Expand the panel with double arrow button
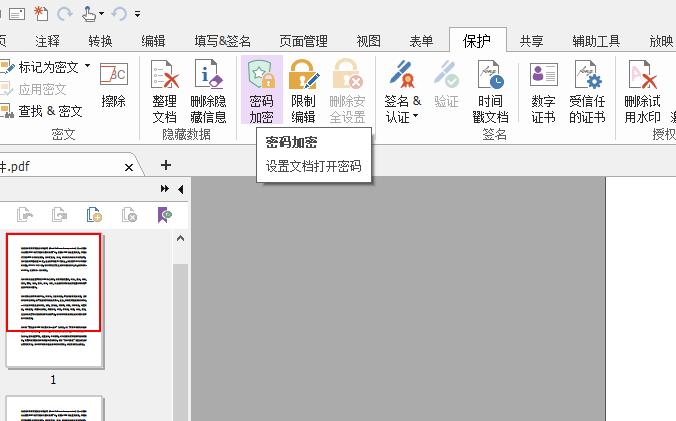 click(165, 189)
